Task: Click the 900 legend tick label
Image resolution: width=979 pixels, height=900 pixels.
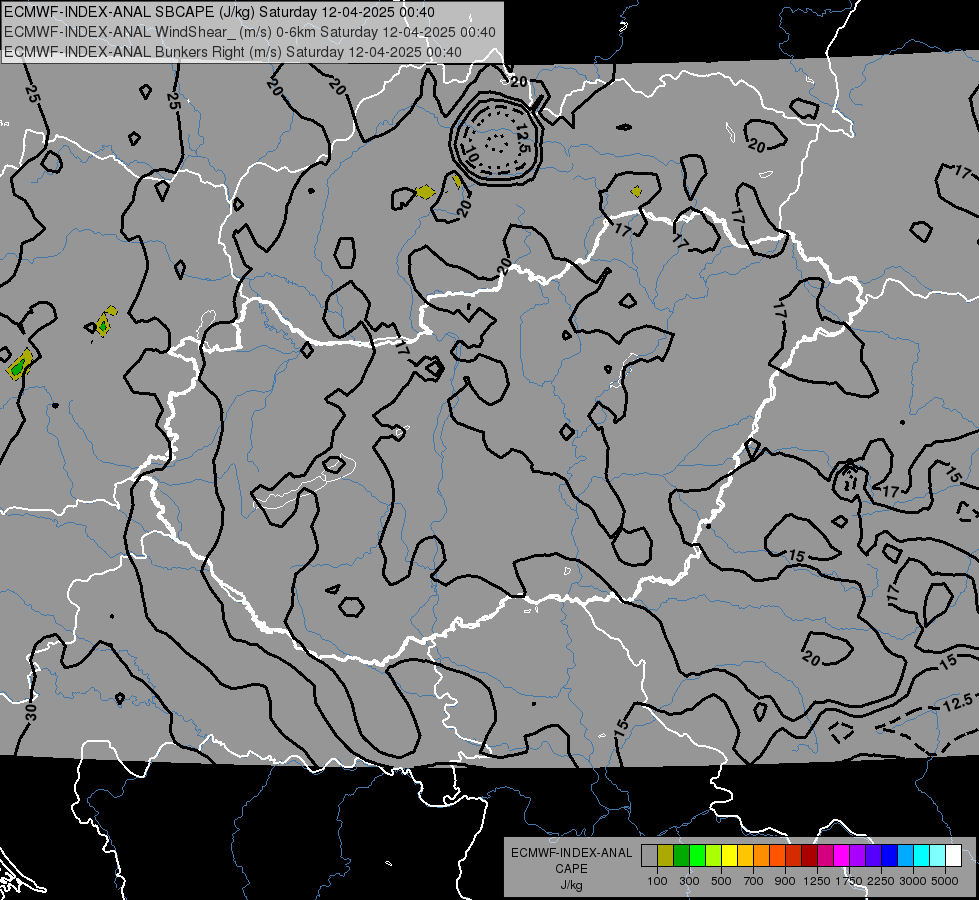Action: pos(785,881)
